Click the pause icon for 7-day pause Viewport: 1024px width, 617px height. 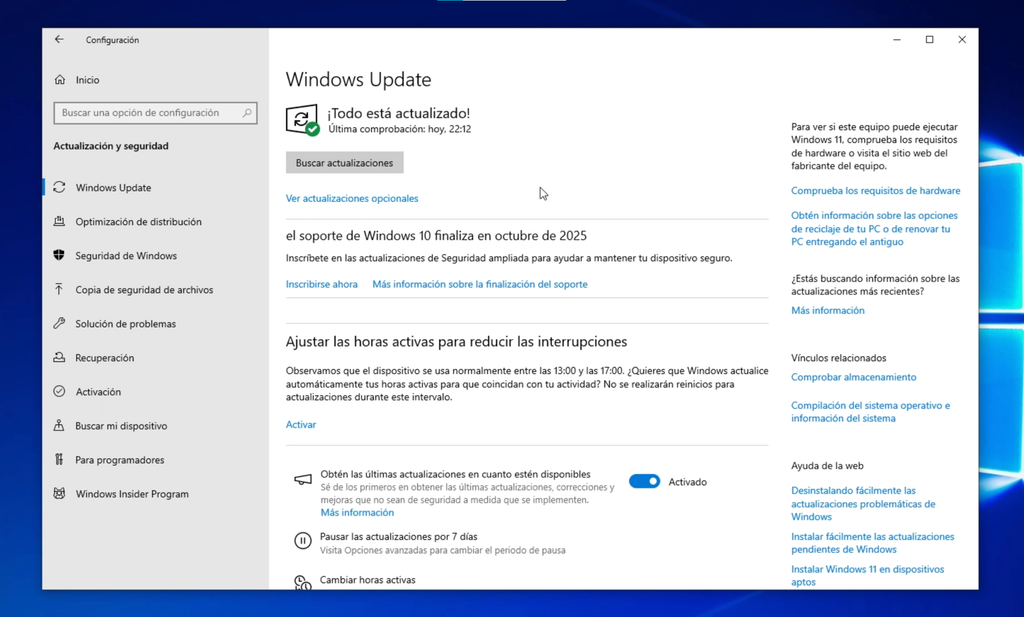[x=302, y=541]
